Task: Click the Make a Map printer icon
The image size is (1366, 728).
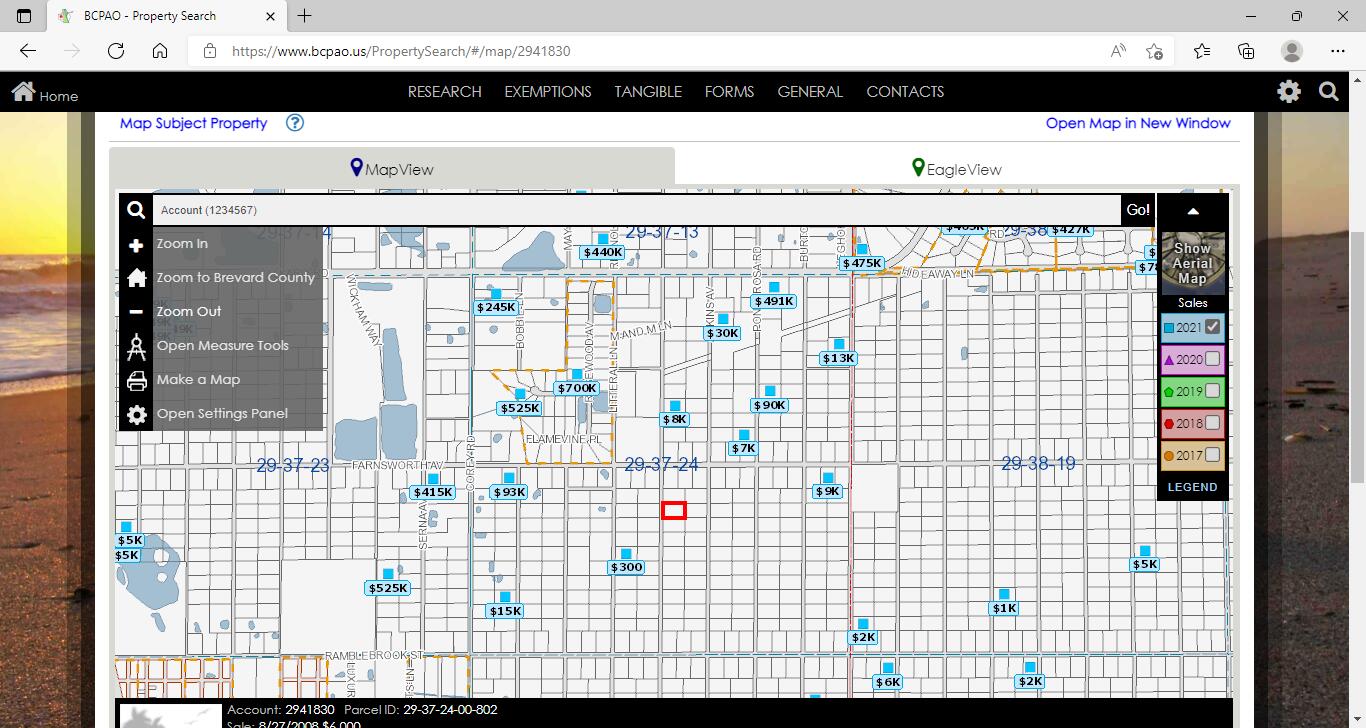Action: [x=136, y=381]
